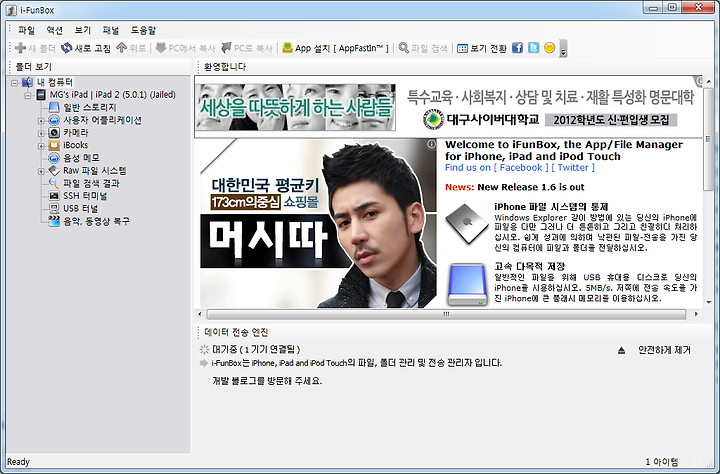Select the MG's iPad device icon
The image size is (720, 474).
pos(41,95)
